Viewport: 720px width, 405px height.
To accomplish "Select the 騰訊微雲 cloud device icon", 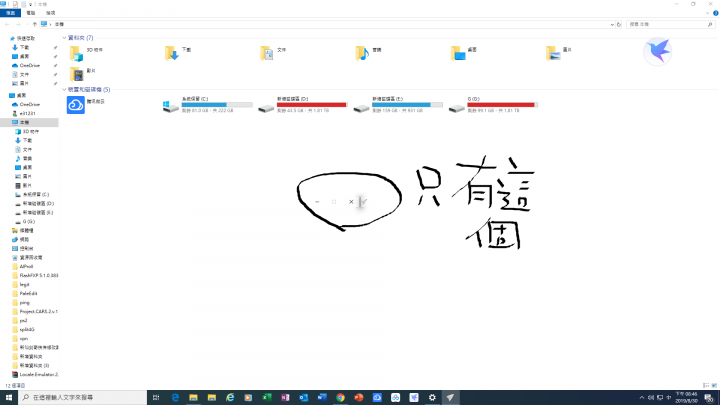I will point(76,105).
